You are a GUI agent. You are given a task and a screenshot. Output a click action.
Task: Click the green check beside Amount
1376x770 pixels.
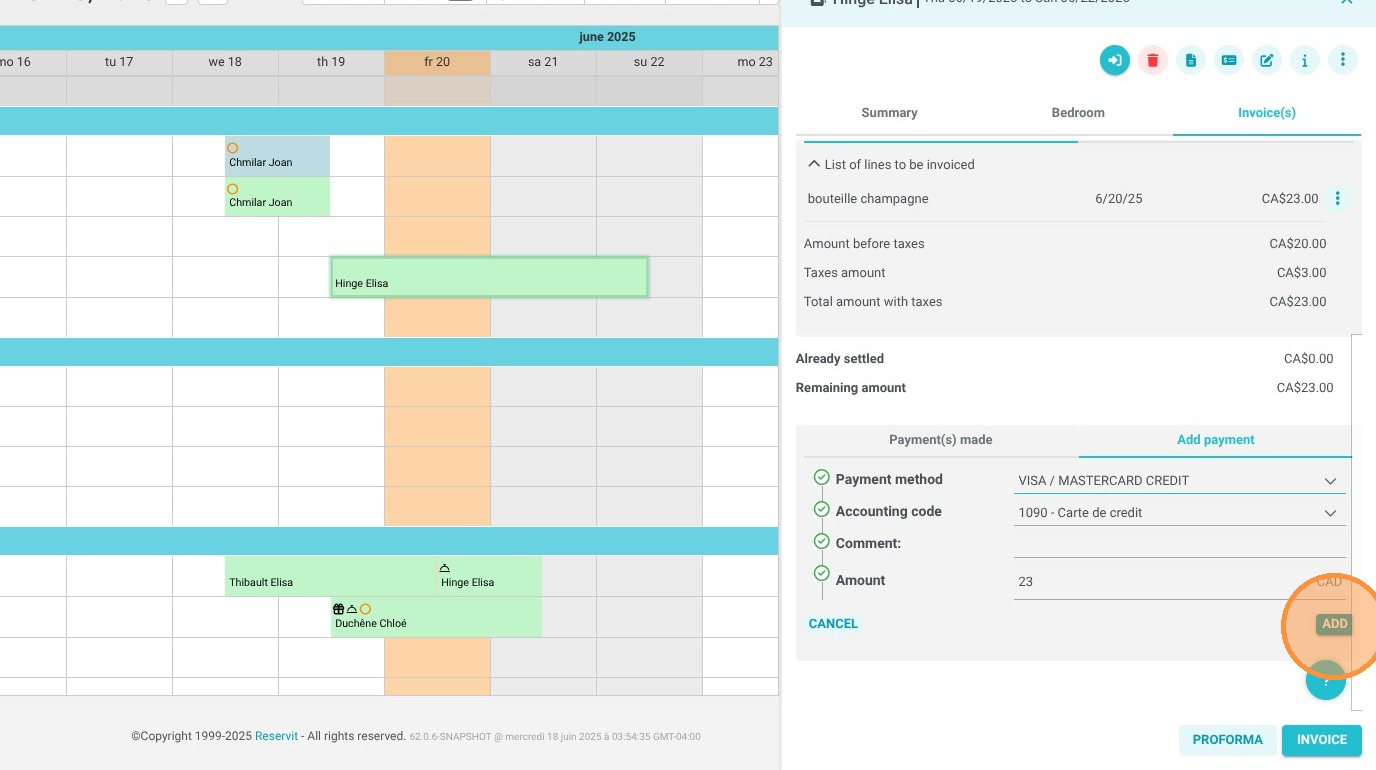click(821, 573)
